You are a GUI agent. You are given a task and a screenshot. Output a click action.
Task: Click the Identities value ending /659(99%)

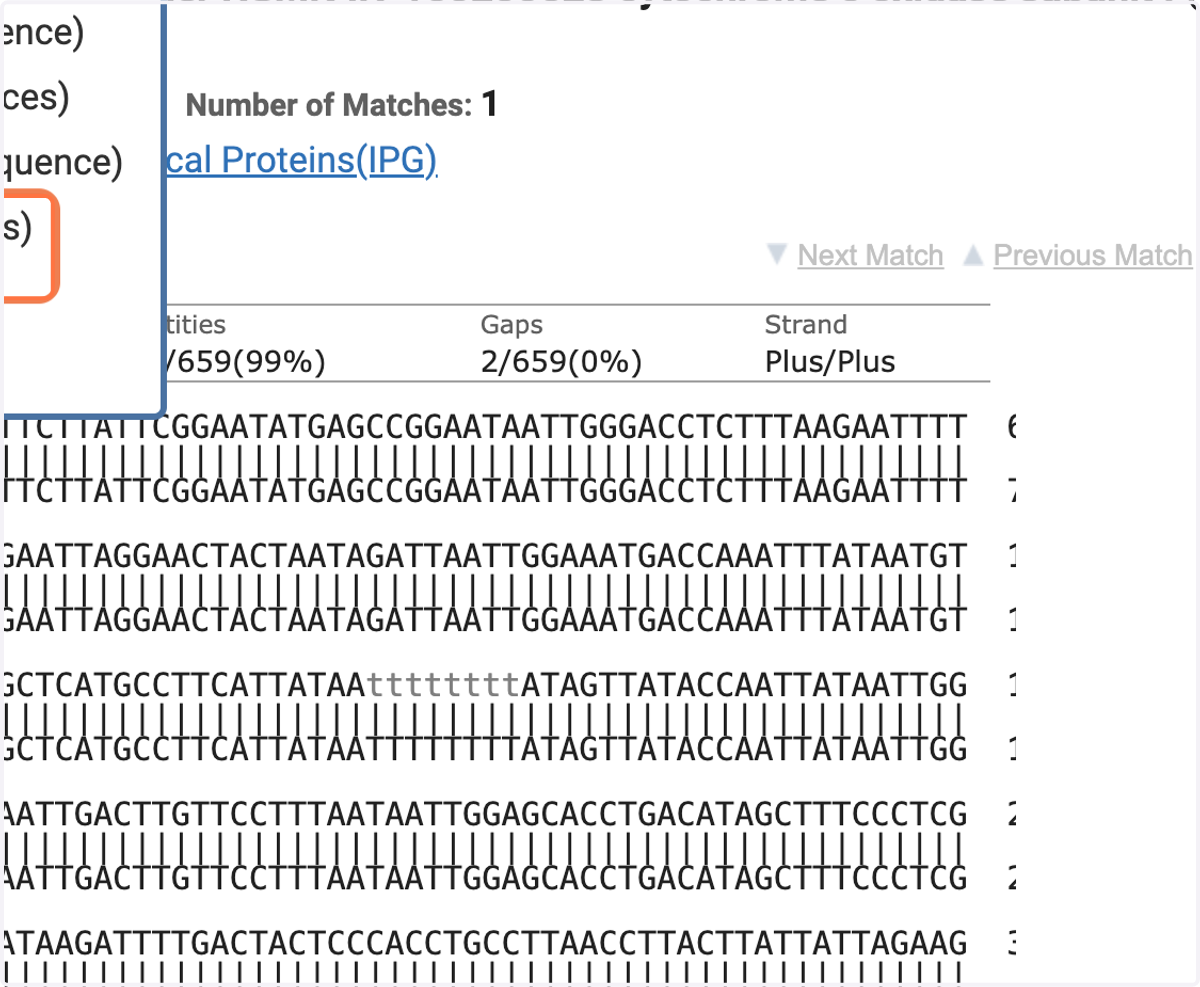click(245, 361)
